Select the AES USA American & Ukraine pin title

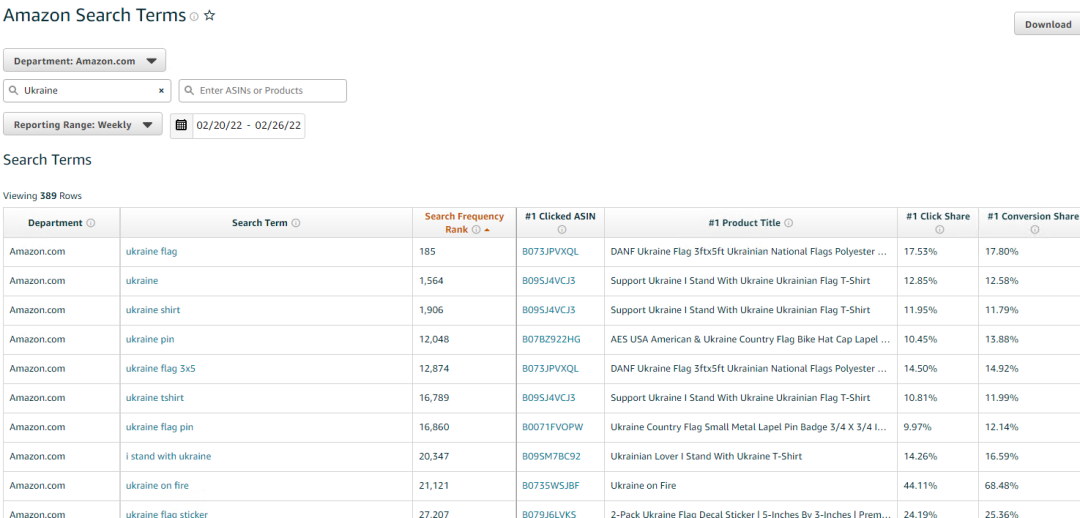750,340
